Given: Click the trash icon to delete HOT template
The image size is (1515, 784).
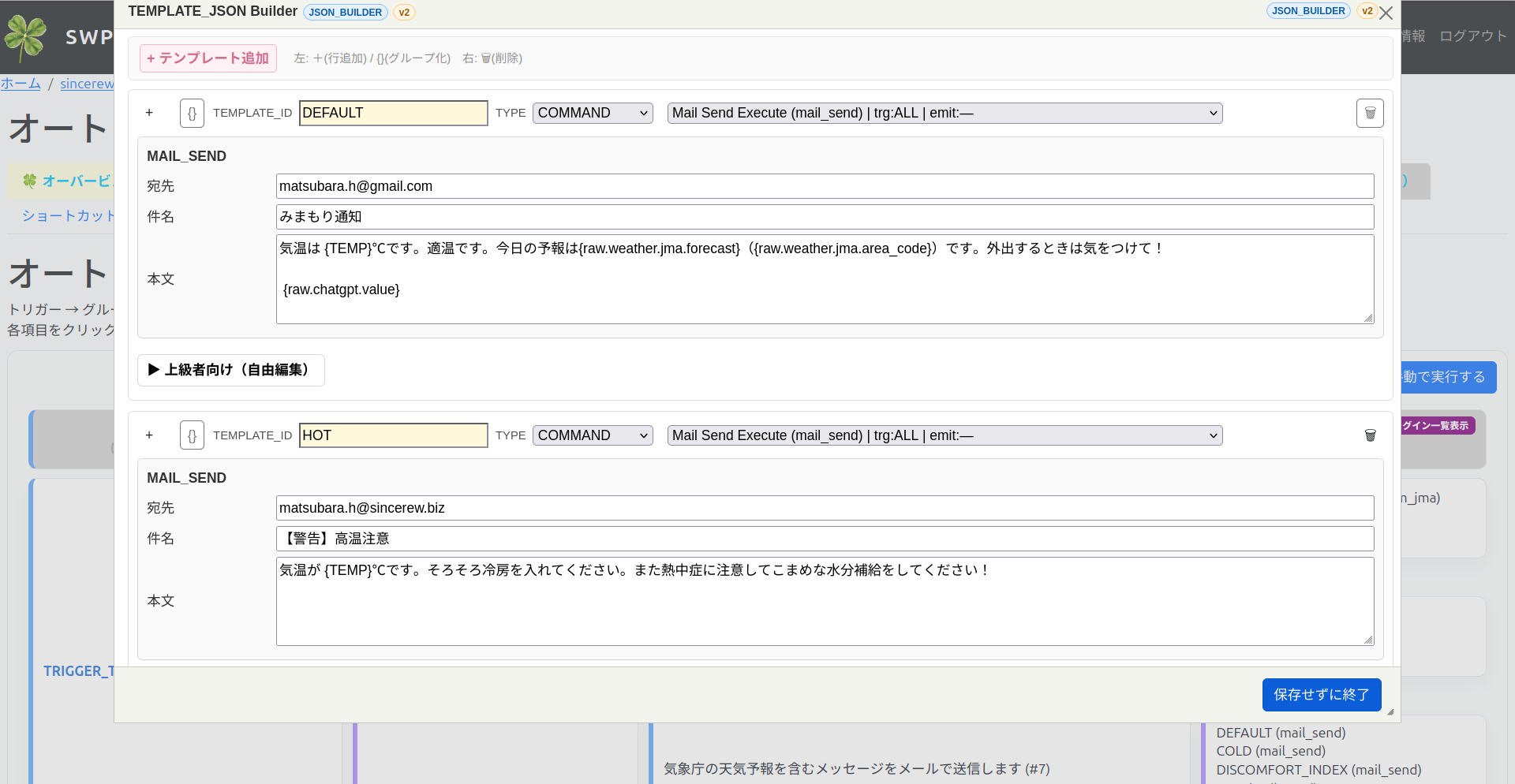Looking at the screenshot, I should [x=1370, y=435].
